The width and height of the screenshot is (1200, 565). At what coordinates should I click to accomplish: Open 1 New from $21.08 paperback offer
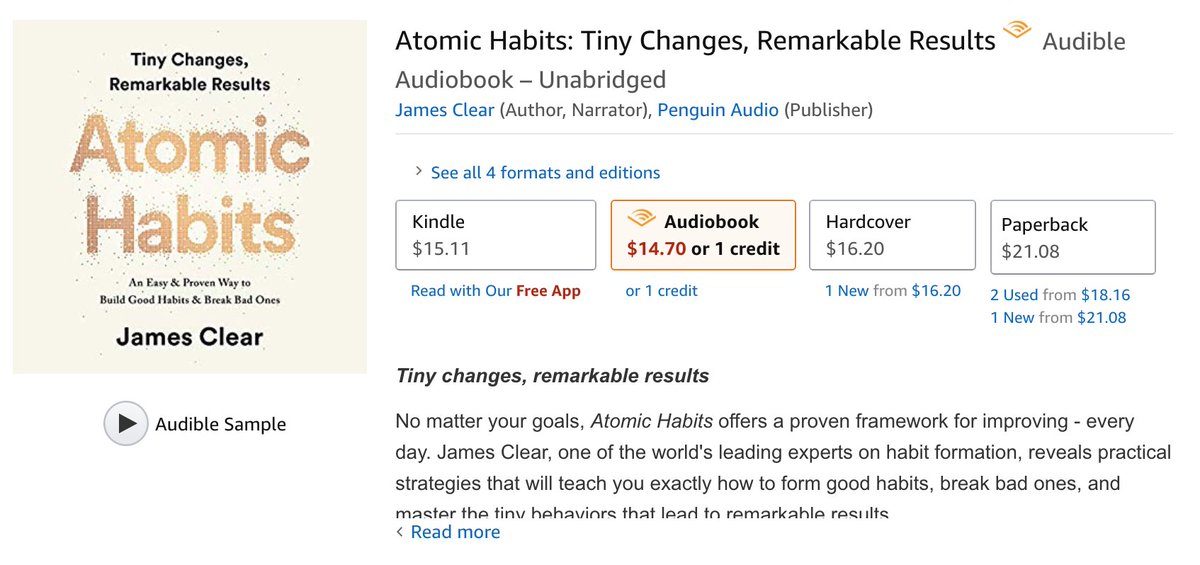click(1058, 317)
